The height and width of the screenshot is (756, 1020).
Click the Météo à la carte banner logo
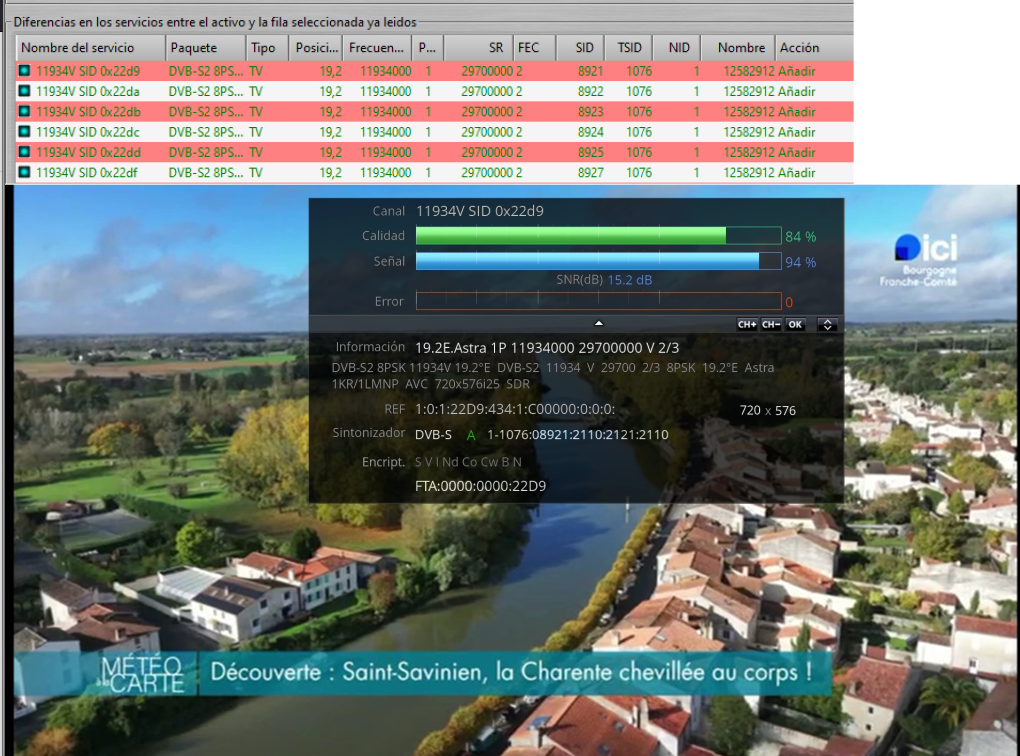142,675
